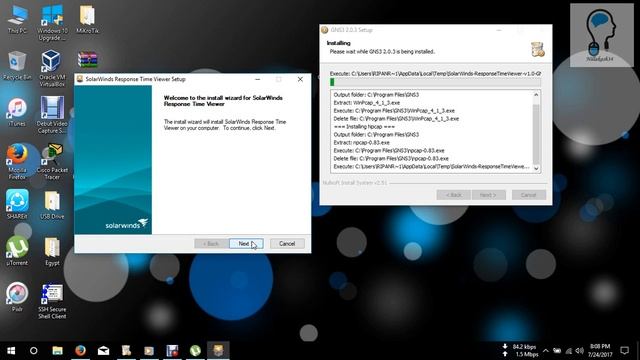Select the SHAREit desktop shortcut
Screen dimensions: 640x360
coord(17,204)
